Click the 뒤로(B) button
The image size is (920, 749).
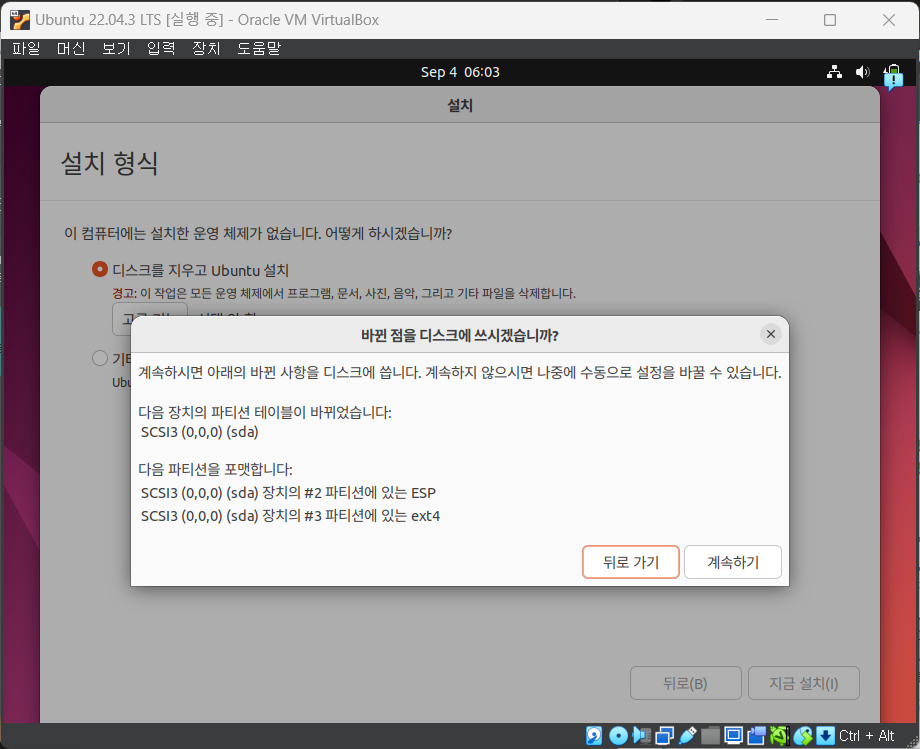point(685,683)
